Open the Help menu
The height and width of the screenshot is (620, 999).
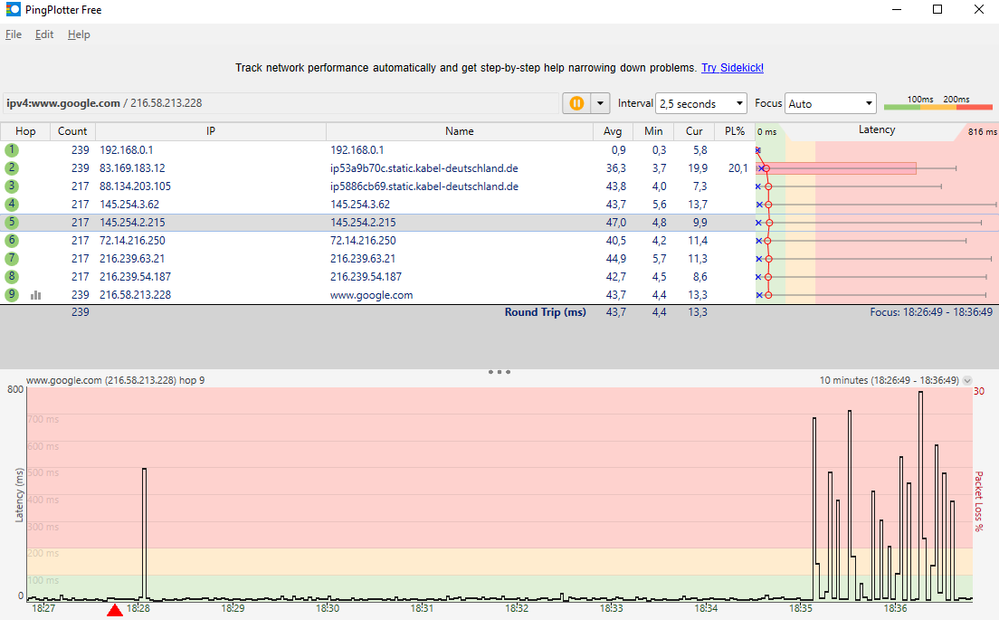coord(79,34)
